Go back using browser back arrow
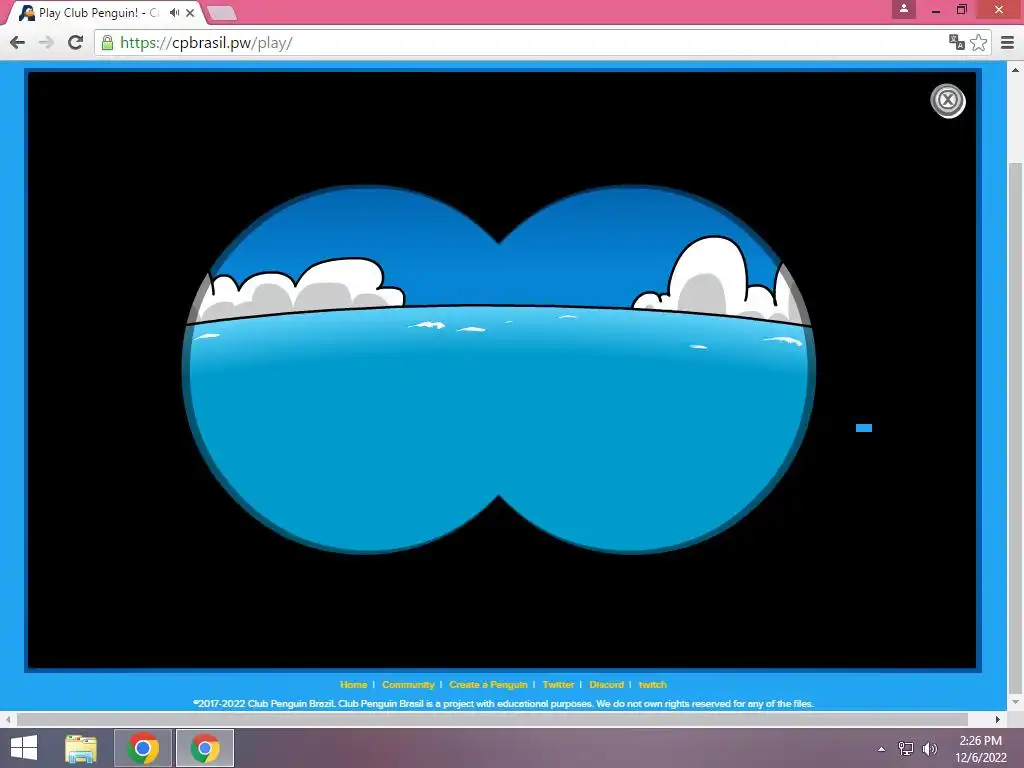This screenshot has height=768, width=1024. point(18,42)
